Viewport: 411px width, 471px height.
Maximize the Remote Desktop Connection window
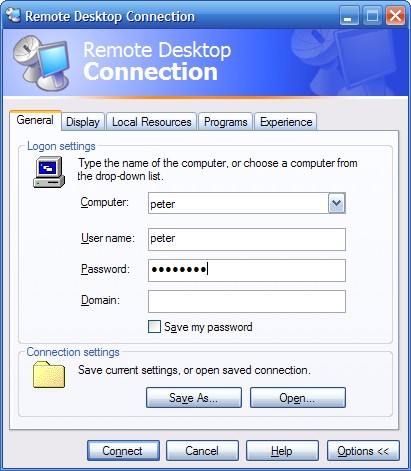pyautogui.click(x=372, y=15)
